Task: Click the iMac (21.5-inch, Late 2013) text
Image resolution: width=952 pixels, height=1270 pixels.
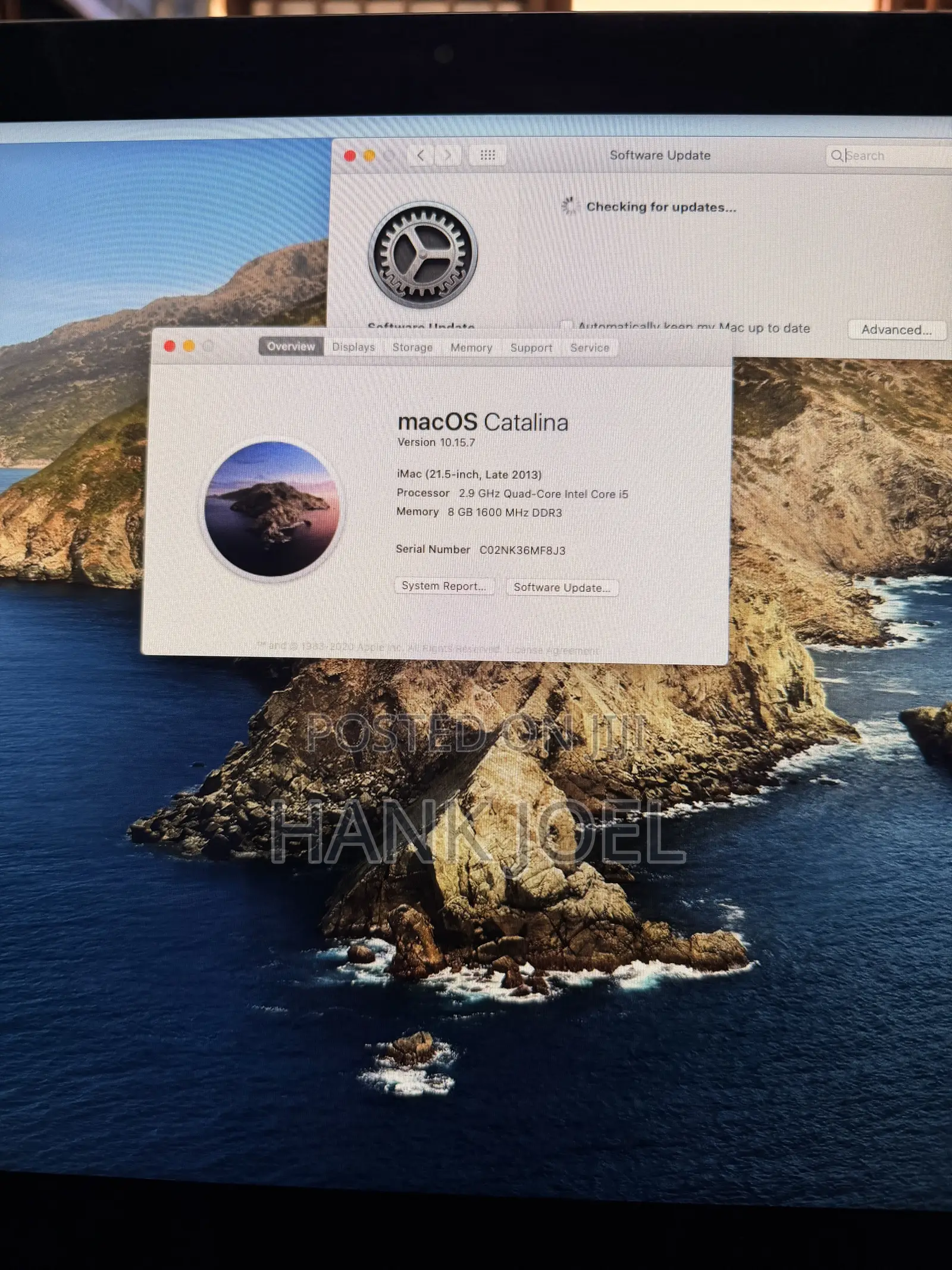Action: [x=469, y=474]
